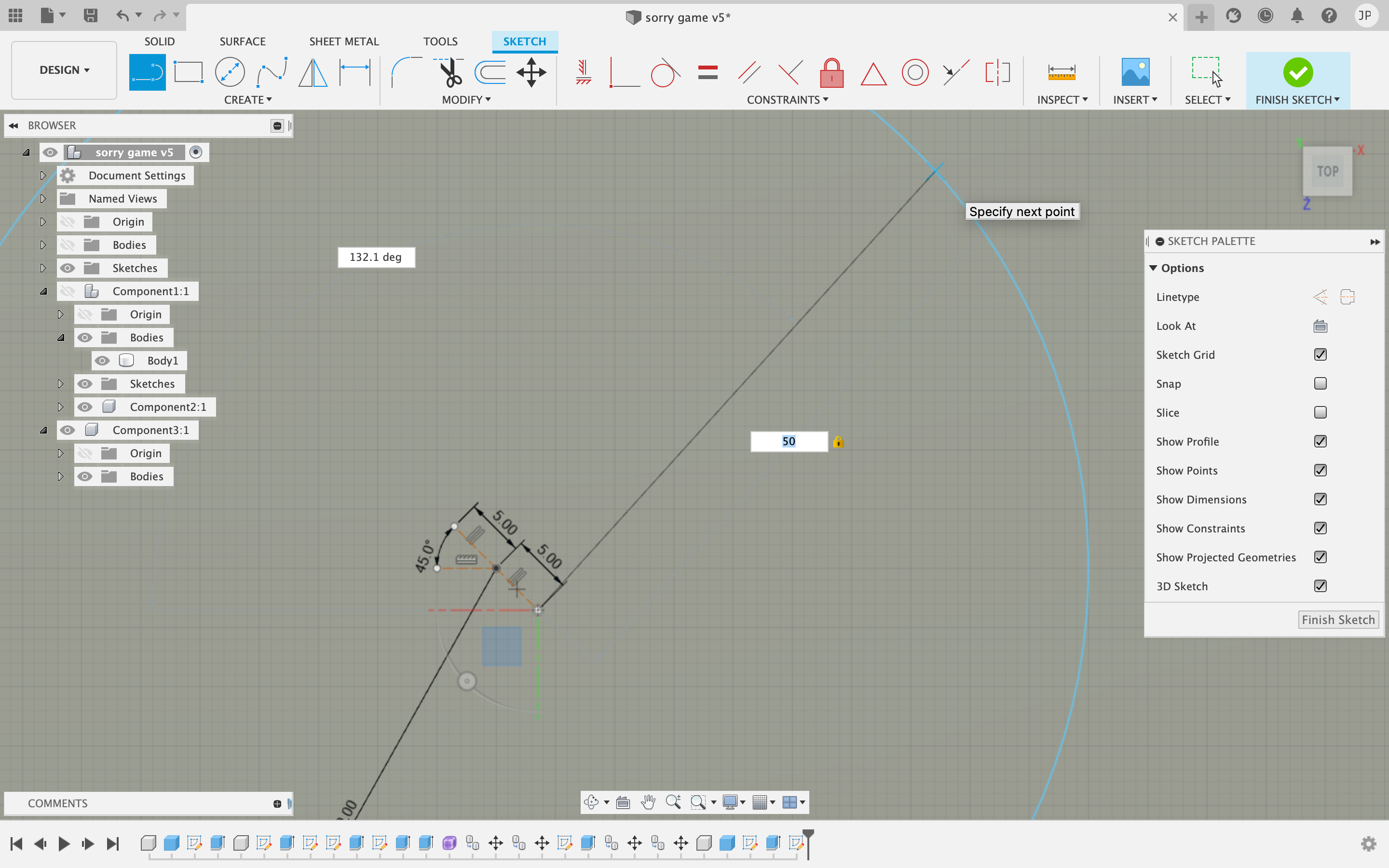Image resolution: width=1389 pixels, height=868 pixels.
Task: Show Component1:1 with its eye icon
Action: tap(68, 291)
